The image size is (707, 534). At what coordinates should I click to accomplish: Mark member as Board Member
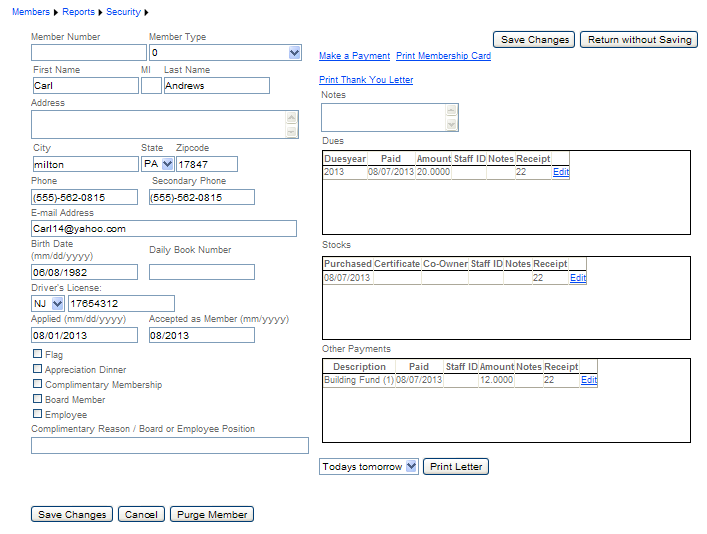37,399
